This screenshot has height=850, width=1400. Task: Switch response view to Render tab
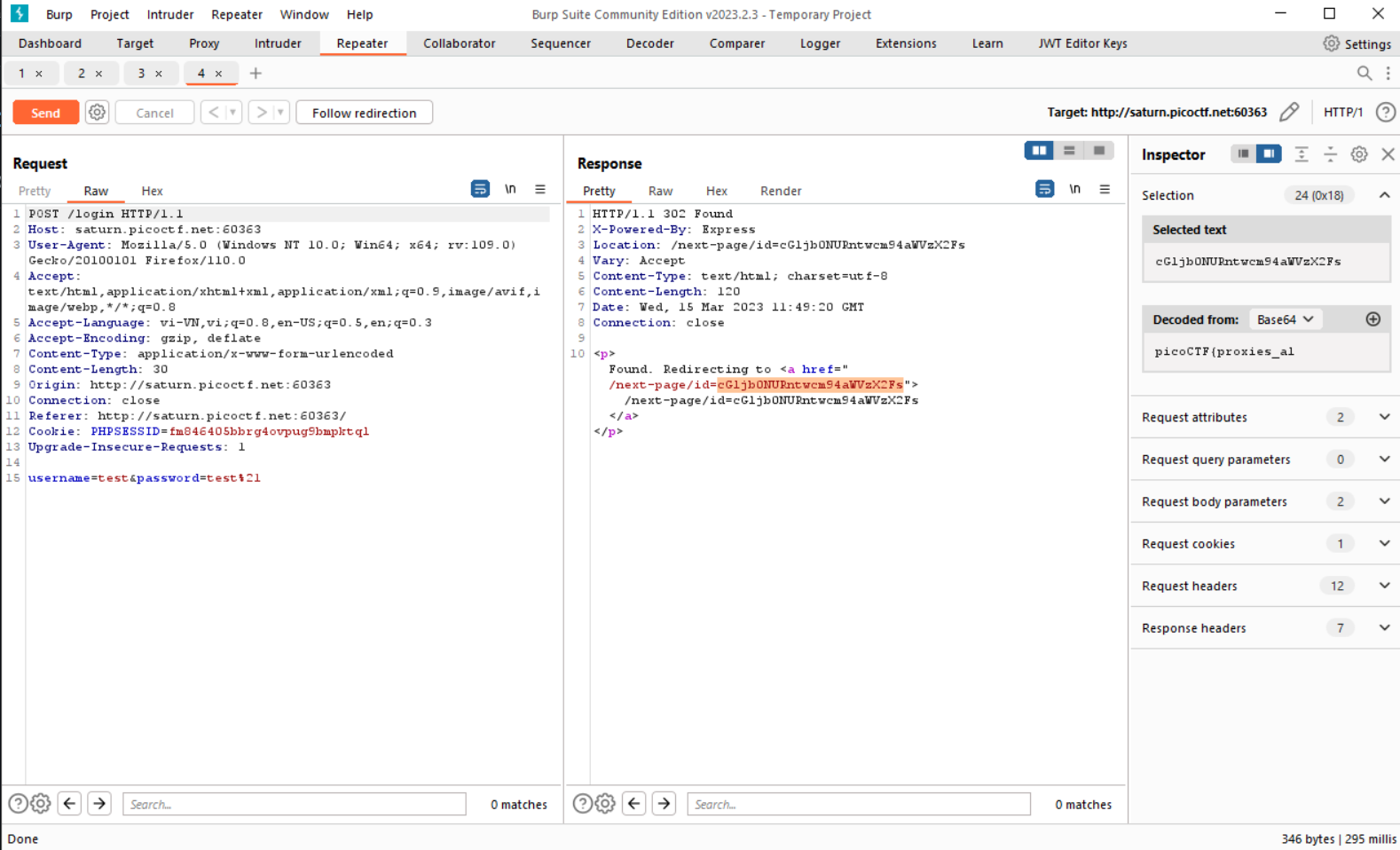point(781,191)
